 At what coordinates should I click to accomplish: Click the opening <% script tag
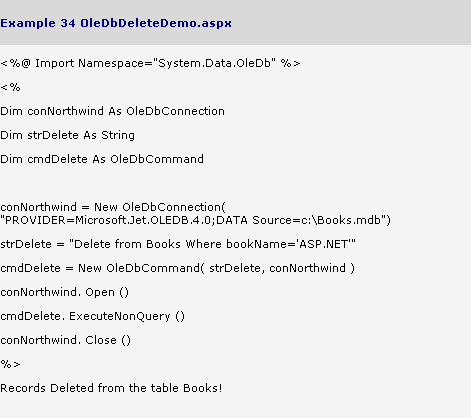click(x=10, y=87)
